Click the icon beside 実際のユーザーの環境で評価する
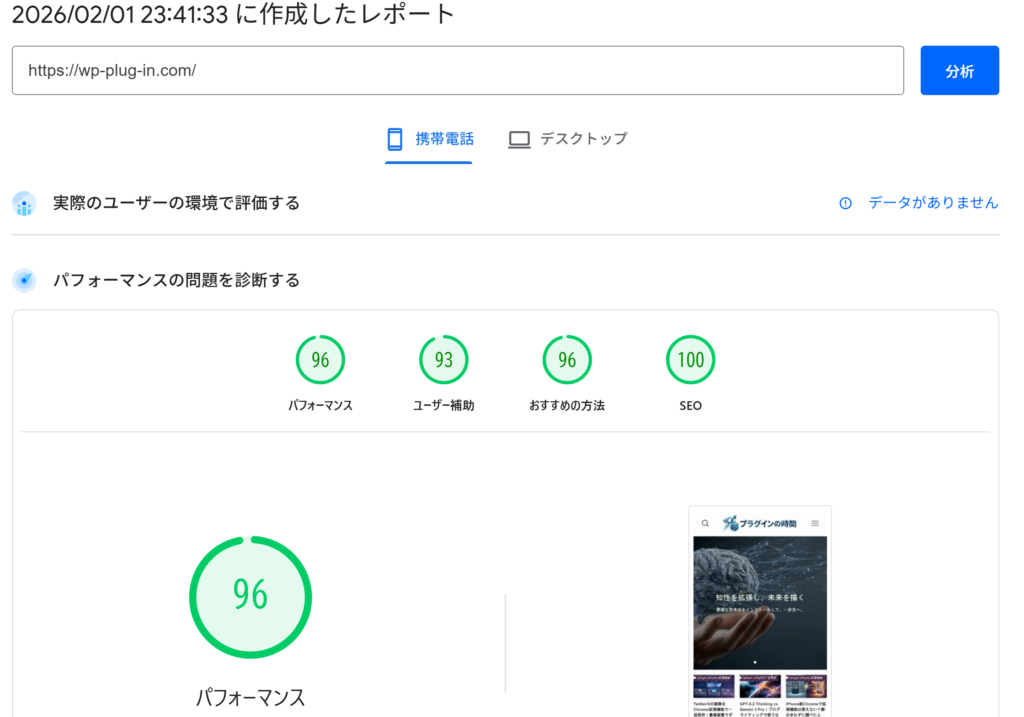1024x717 pixels. coord(24,203)
